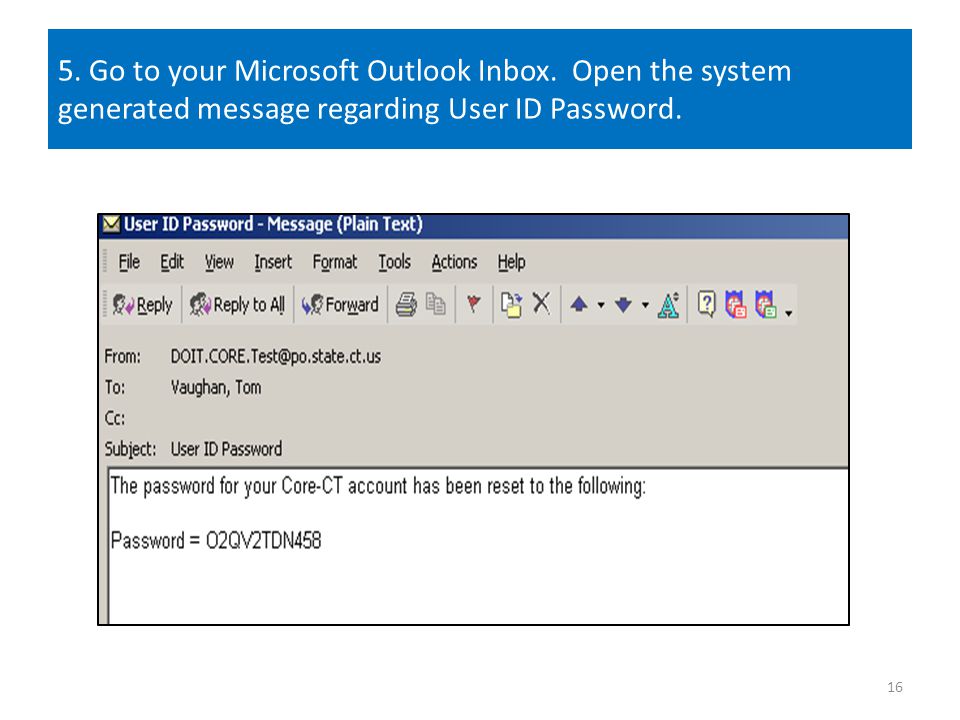Screen dimensions: 960x720
Task: Delete the message with X icon
Action: click(x=541, y=303)
